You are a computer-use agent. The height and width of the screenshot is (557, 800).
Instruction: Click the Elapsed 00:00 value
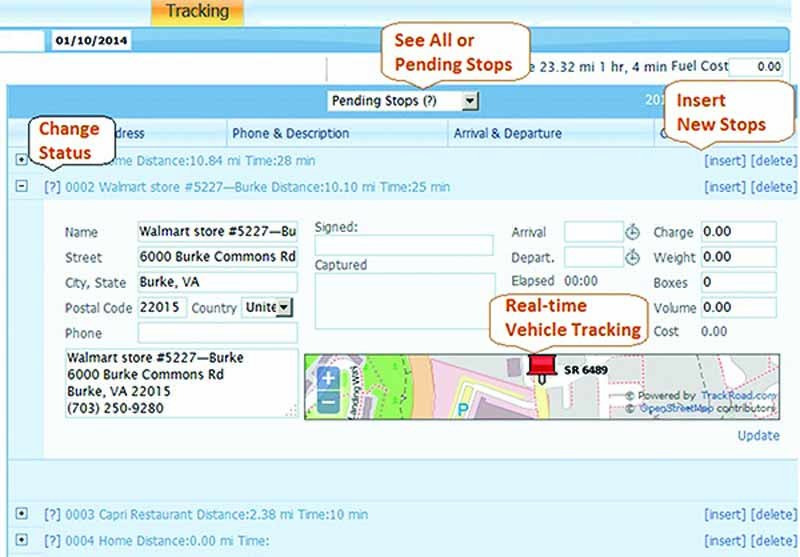[x=581, y=281]
